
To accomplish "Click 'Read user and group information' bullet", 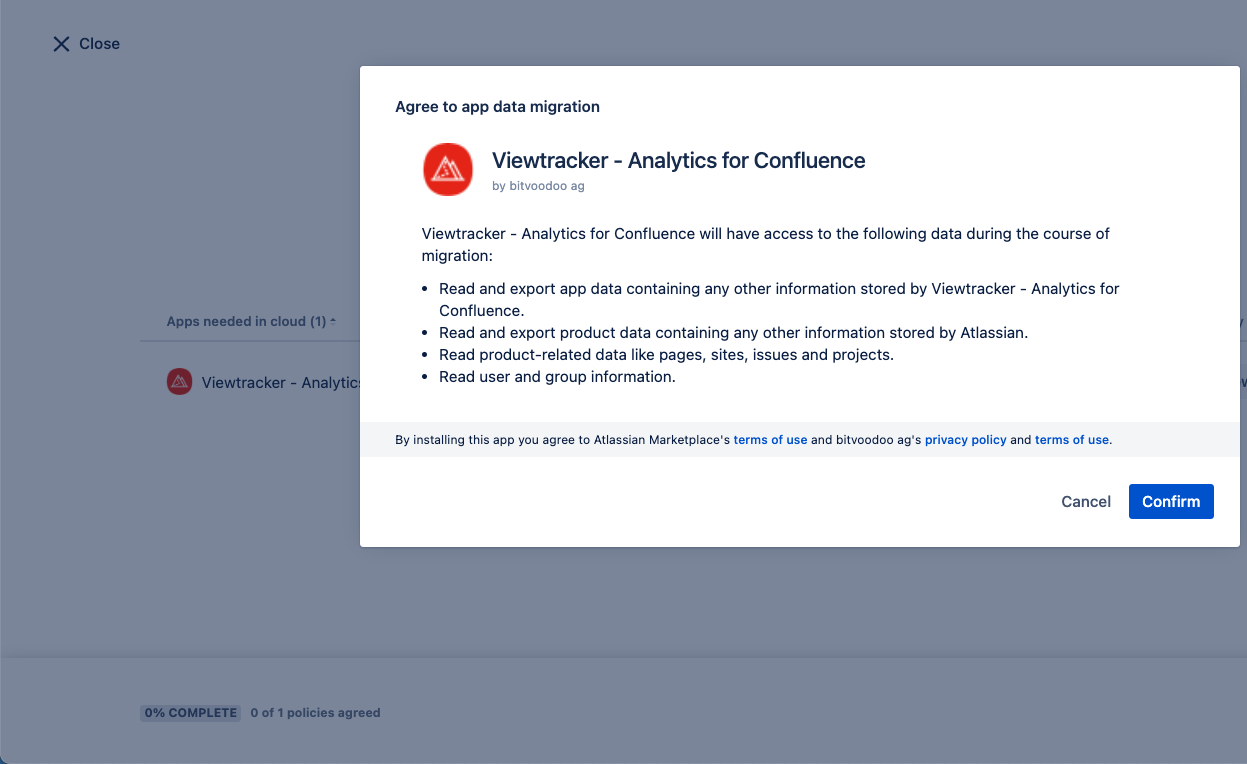I will [x=557, y=377].
